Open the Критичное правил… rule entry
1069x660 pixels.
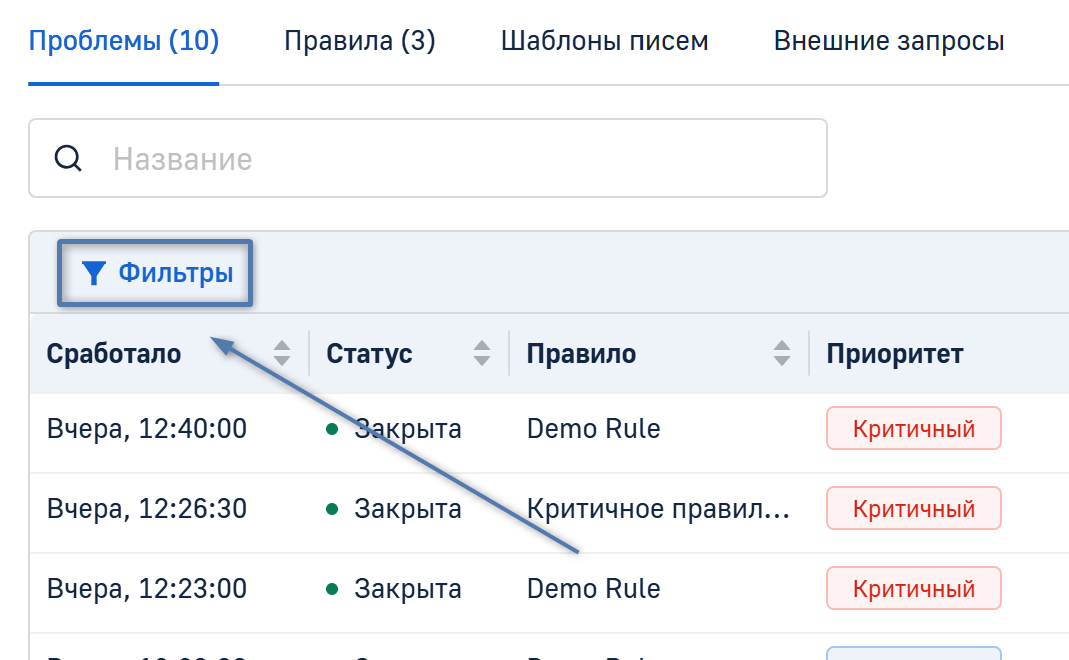coord(658,509)
